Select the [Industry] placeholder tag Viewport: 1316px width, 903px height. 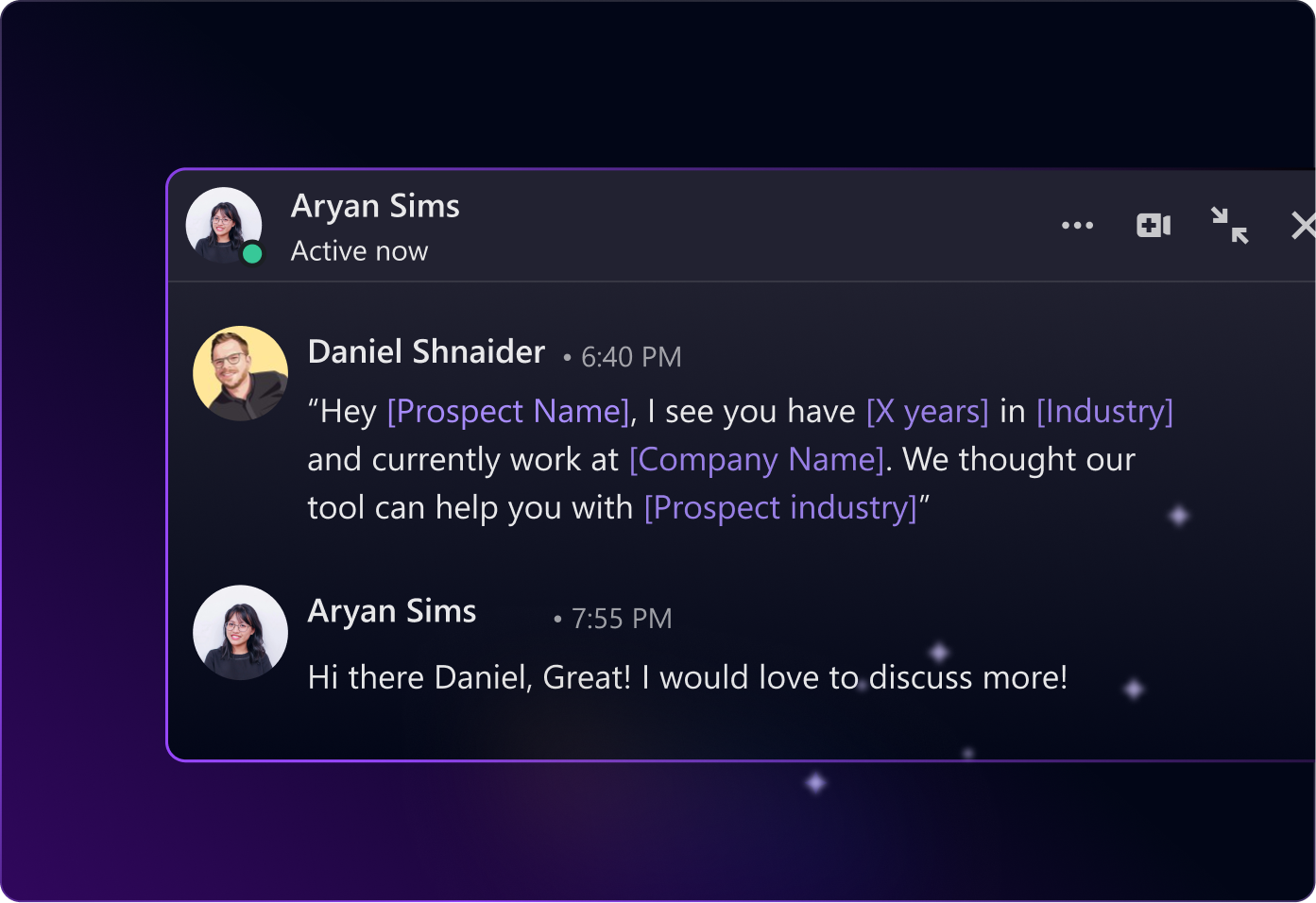(x=1104, y=412)
